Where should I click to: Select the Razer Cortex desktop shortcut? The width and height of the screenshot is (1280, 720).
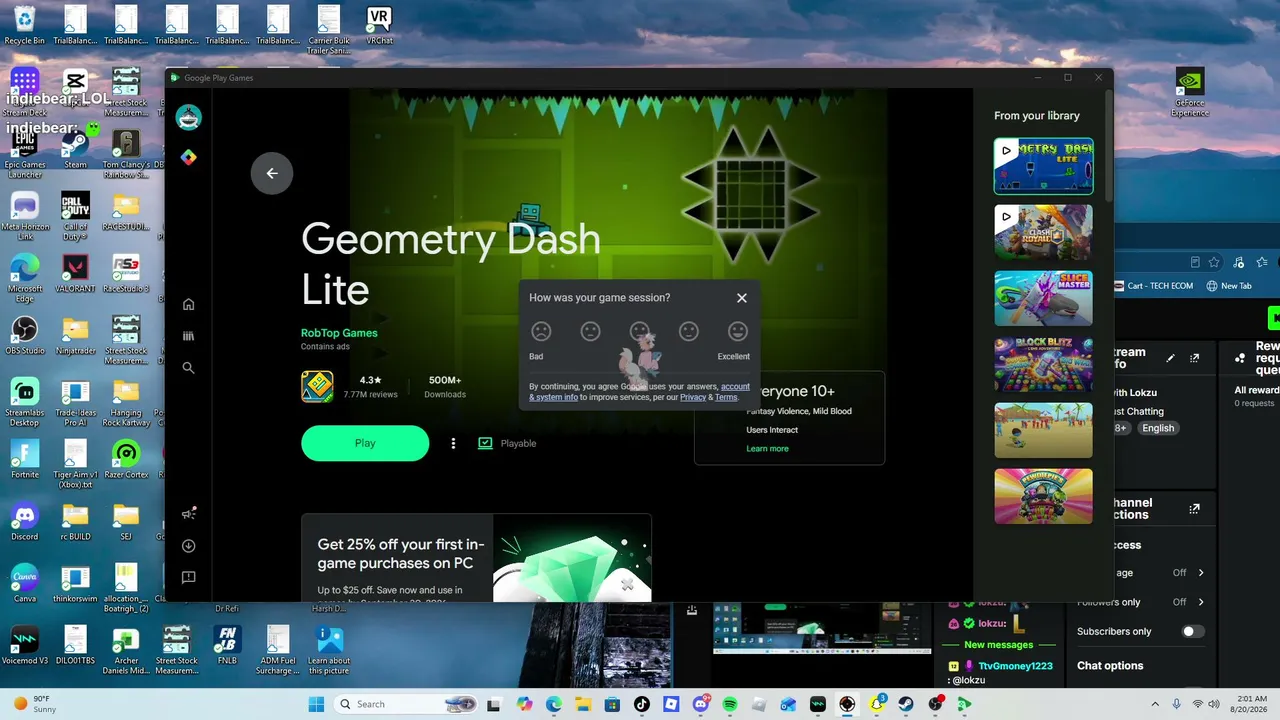[126, 460]
